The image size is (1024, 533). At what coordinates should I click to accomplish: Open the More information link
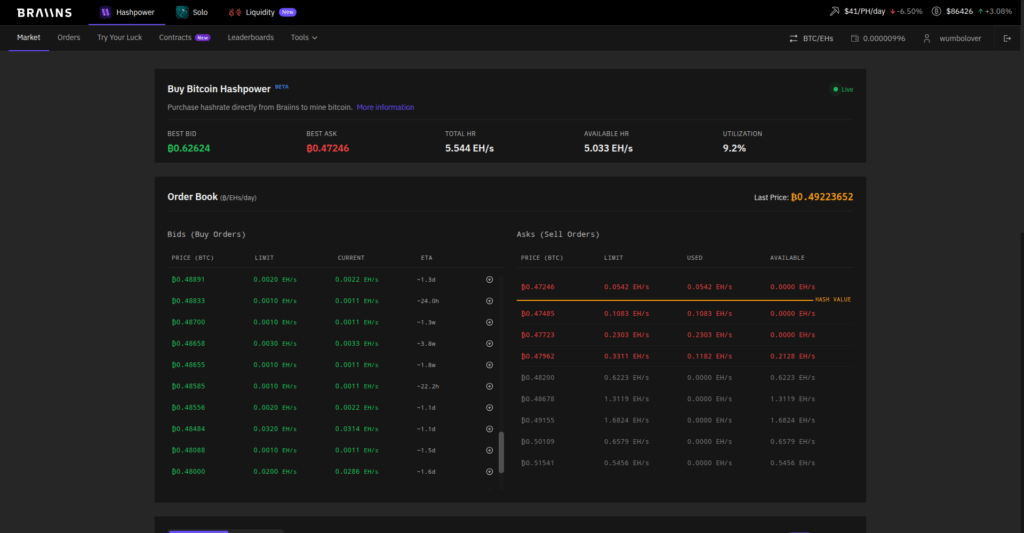tap(385, 107)
